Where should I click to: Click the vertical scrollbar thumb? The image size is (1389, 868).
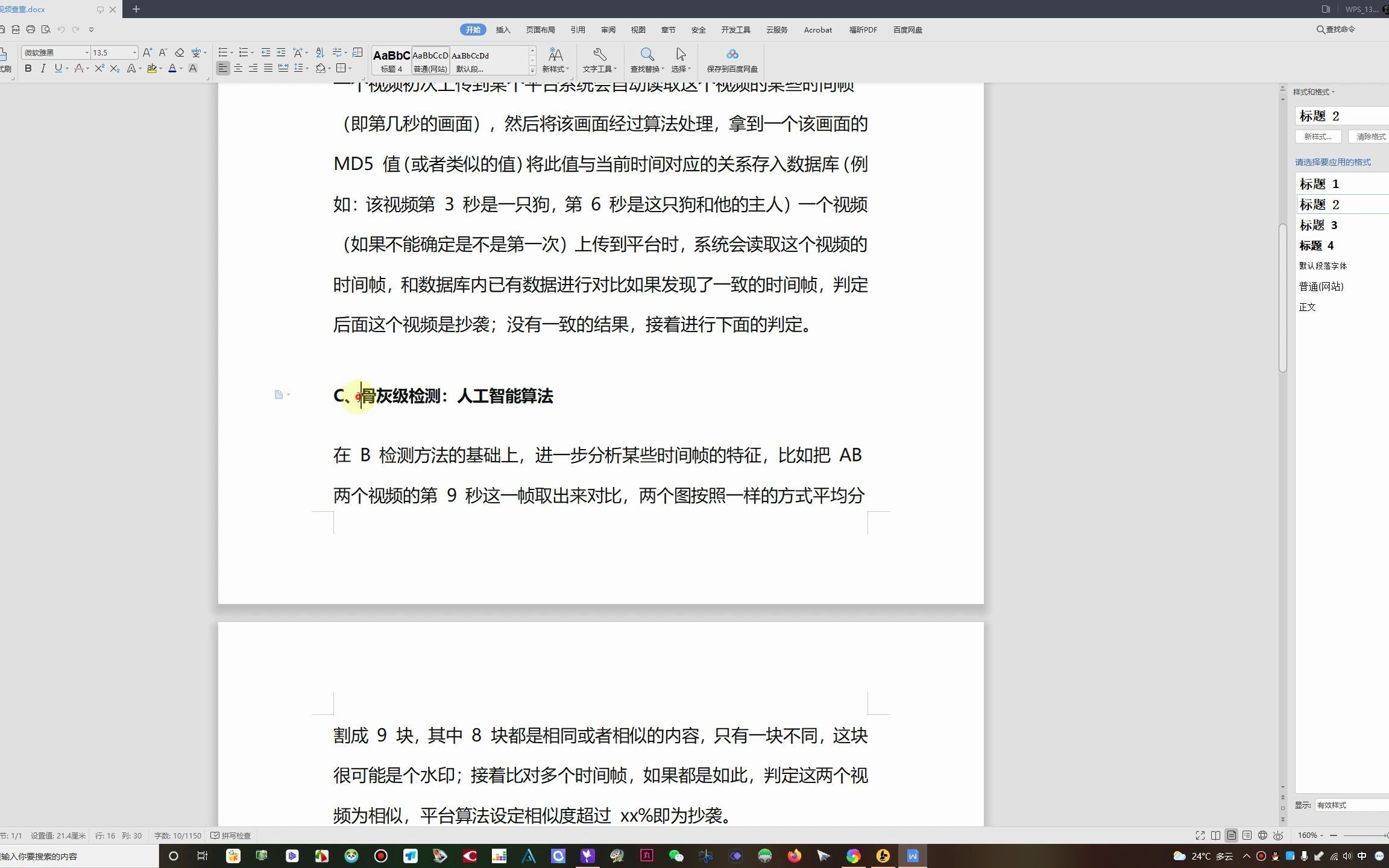[1282, 298]
